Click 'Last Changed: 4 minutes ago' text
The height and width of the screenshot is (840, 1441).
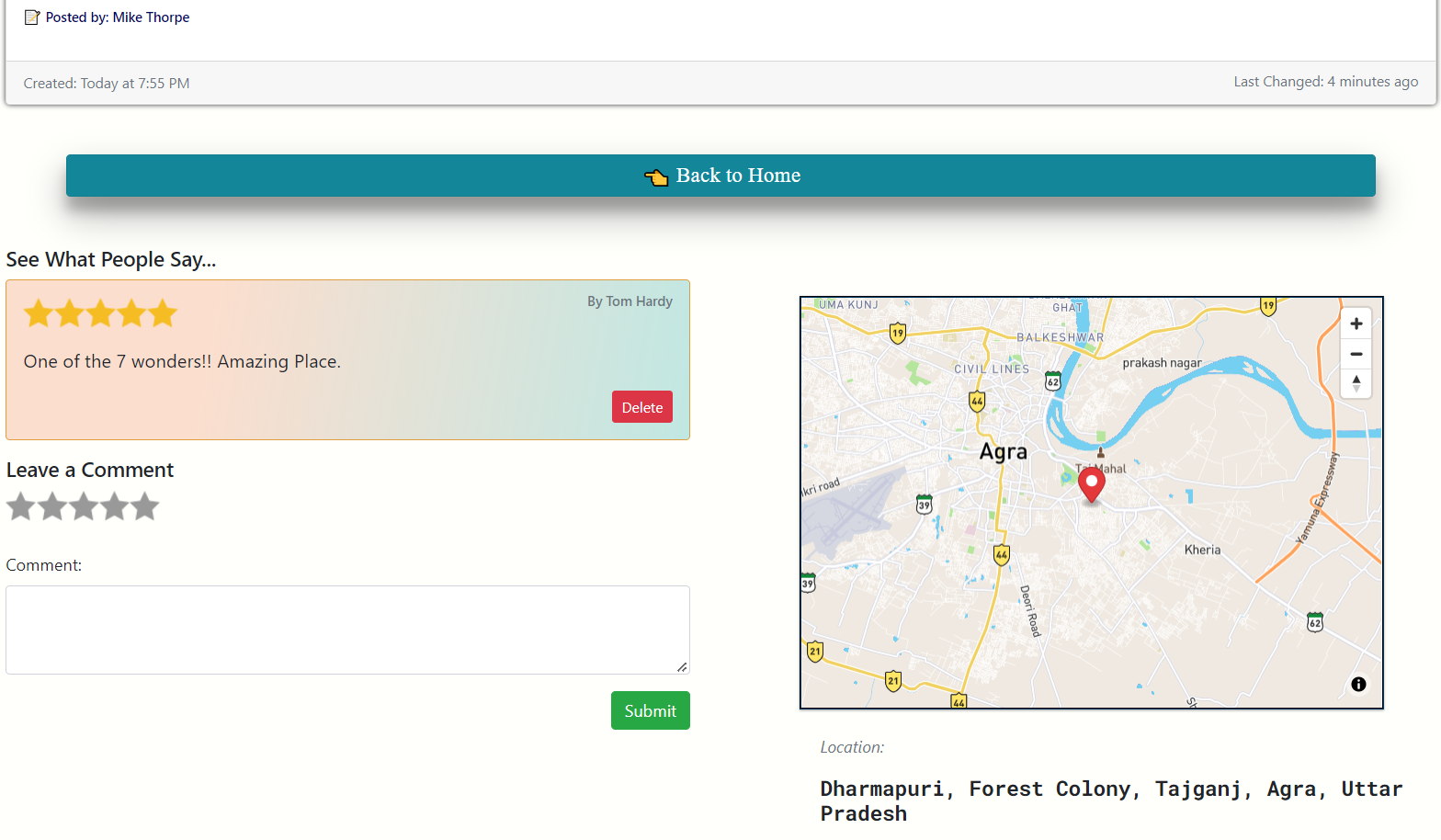(x=1325, y=82)
